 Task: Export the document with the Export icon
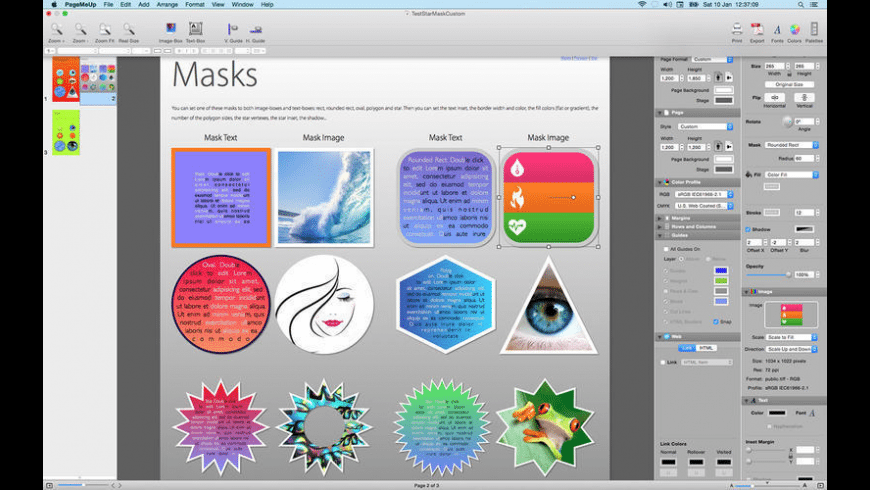[756, 29]
